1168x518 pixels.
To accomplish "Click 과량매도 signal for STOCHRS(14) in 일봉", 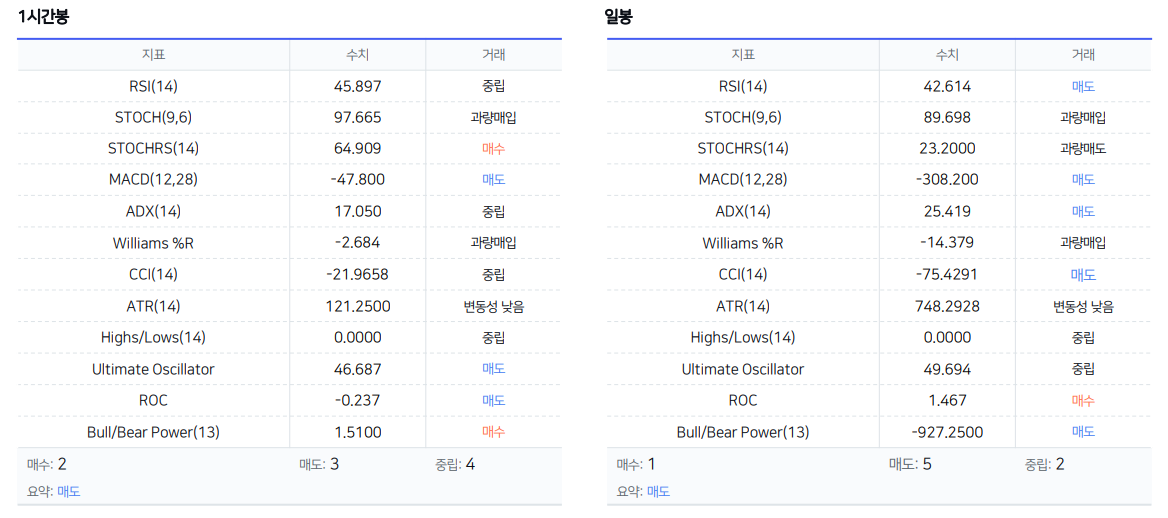I will (x=1083, y=149).
